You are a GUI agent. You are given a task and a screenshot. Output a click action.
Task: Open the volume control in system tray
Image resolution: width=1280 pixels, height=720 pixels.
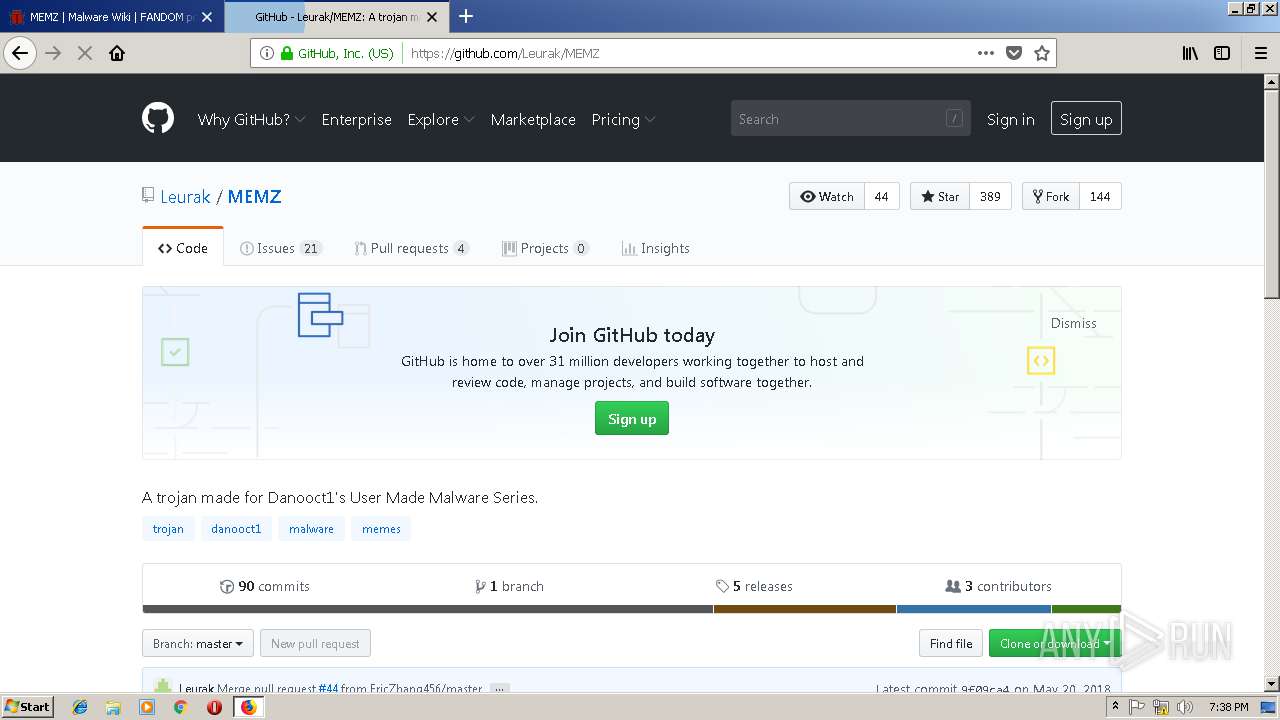point(1185,707)
